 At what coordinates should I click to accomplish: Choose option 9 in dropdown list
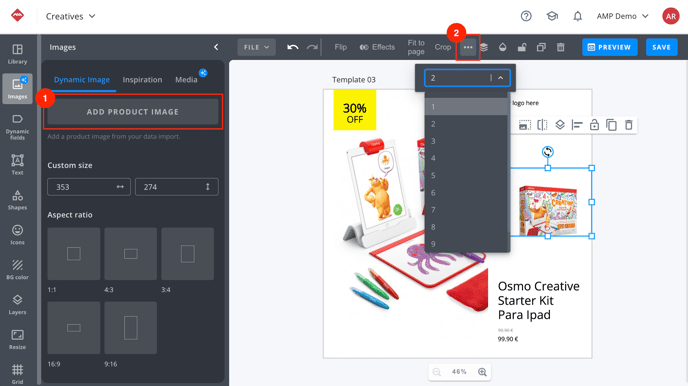click(x=466, y=244)
